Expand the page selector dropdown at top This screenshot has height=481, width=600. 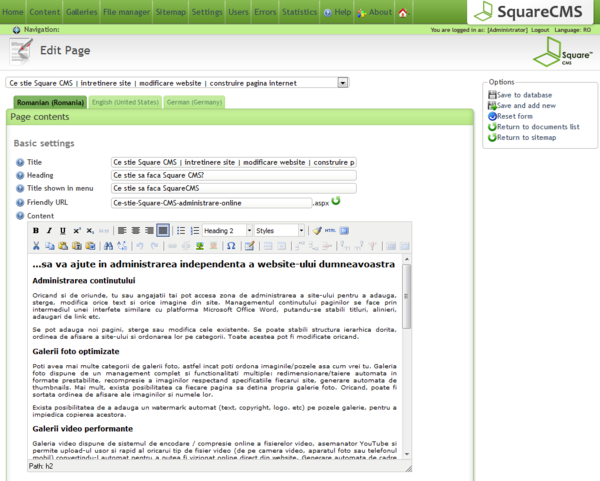tap(343, 83)
